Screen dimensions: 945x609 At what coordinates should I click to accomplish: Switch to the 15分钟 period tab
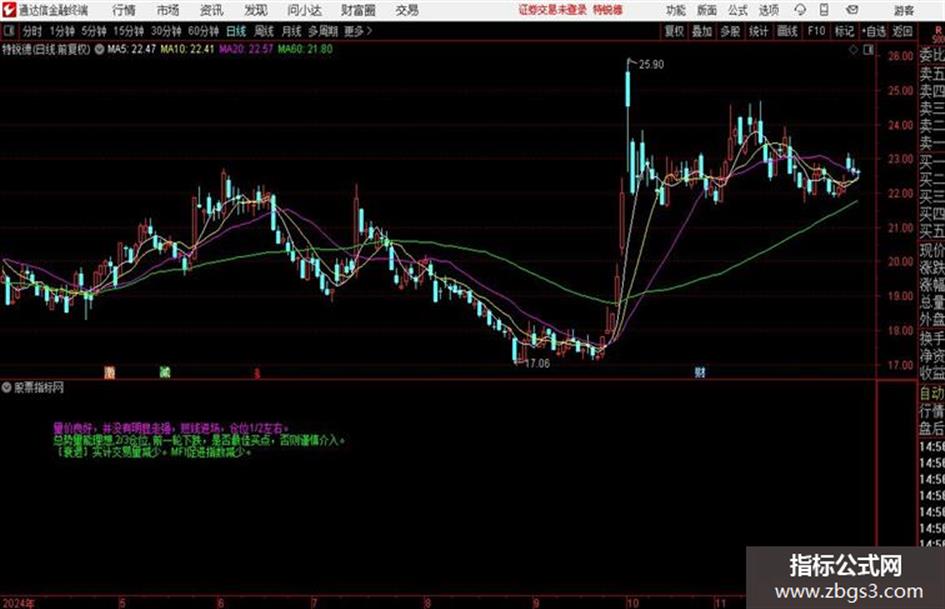point(129,31)
